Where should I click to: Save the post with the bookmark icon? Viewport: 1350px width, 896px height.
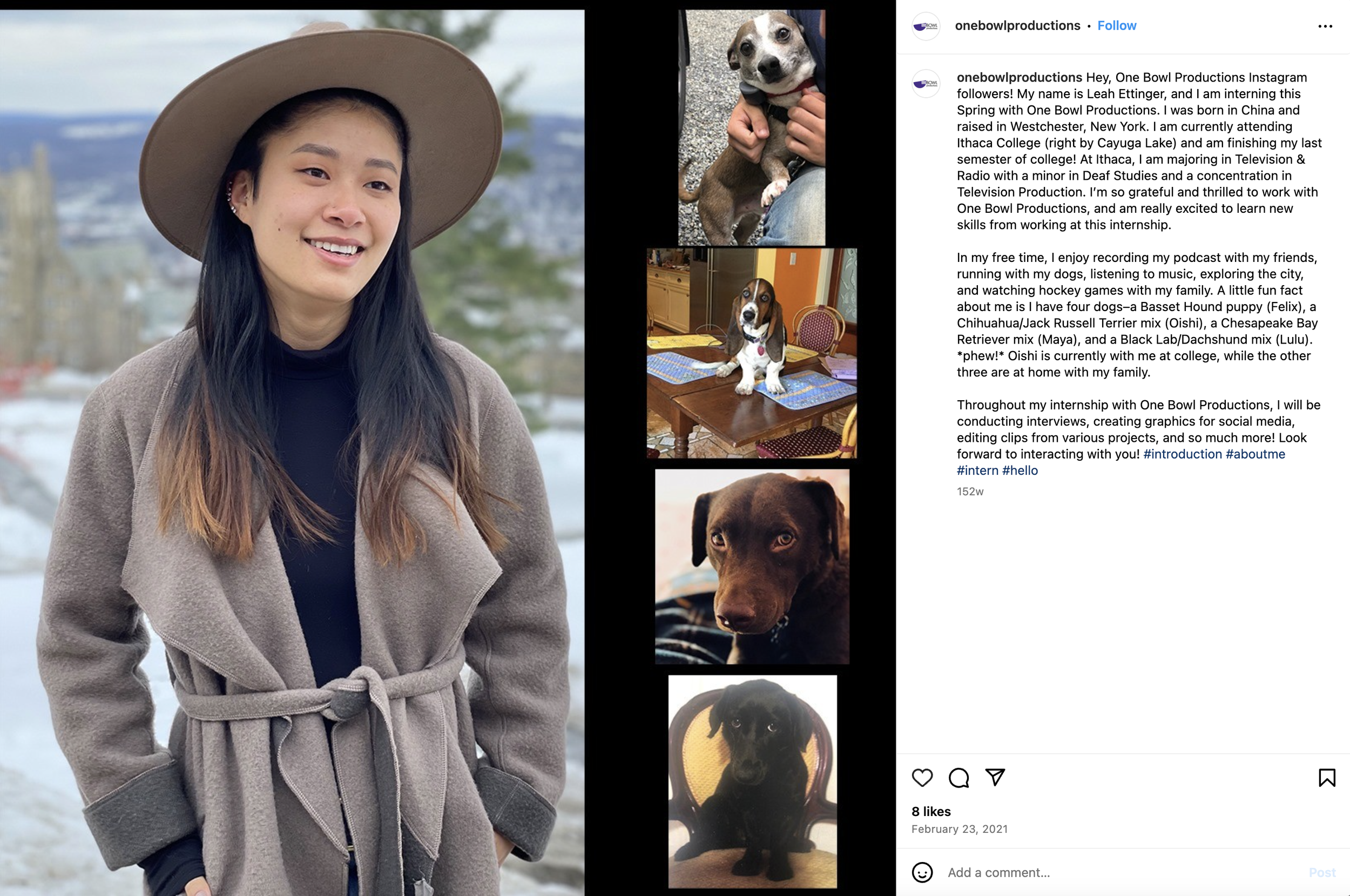click(1327, 778)
